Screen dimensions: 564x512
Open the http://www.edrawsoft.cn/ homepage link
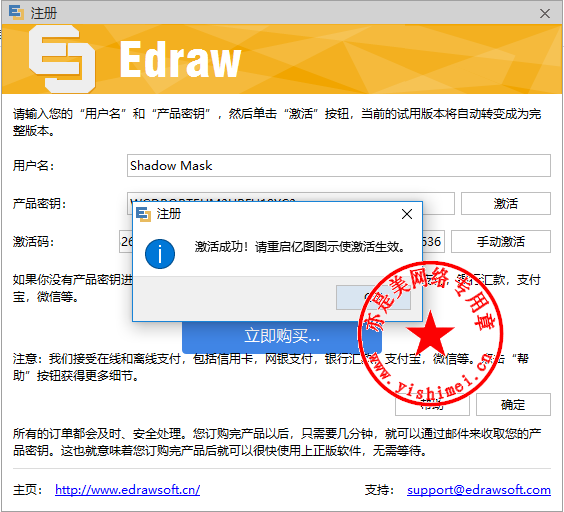click(x=127, y=490)
